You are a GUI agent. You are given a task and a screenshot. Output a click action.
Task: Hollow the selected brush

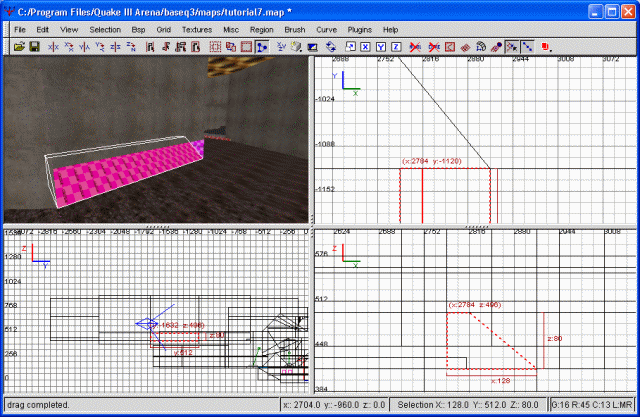(246, 47)
